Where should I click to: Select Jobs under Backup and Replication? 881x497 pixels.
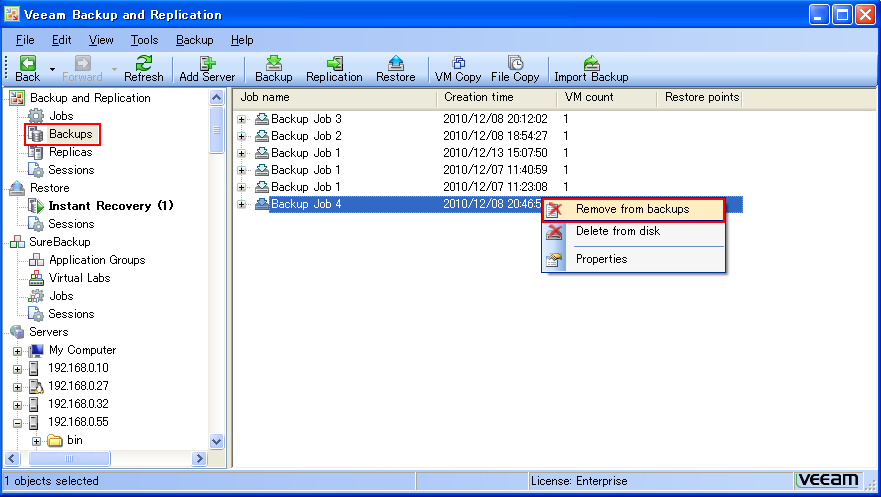coord(61,116)
